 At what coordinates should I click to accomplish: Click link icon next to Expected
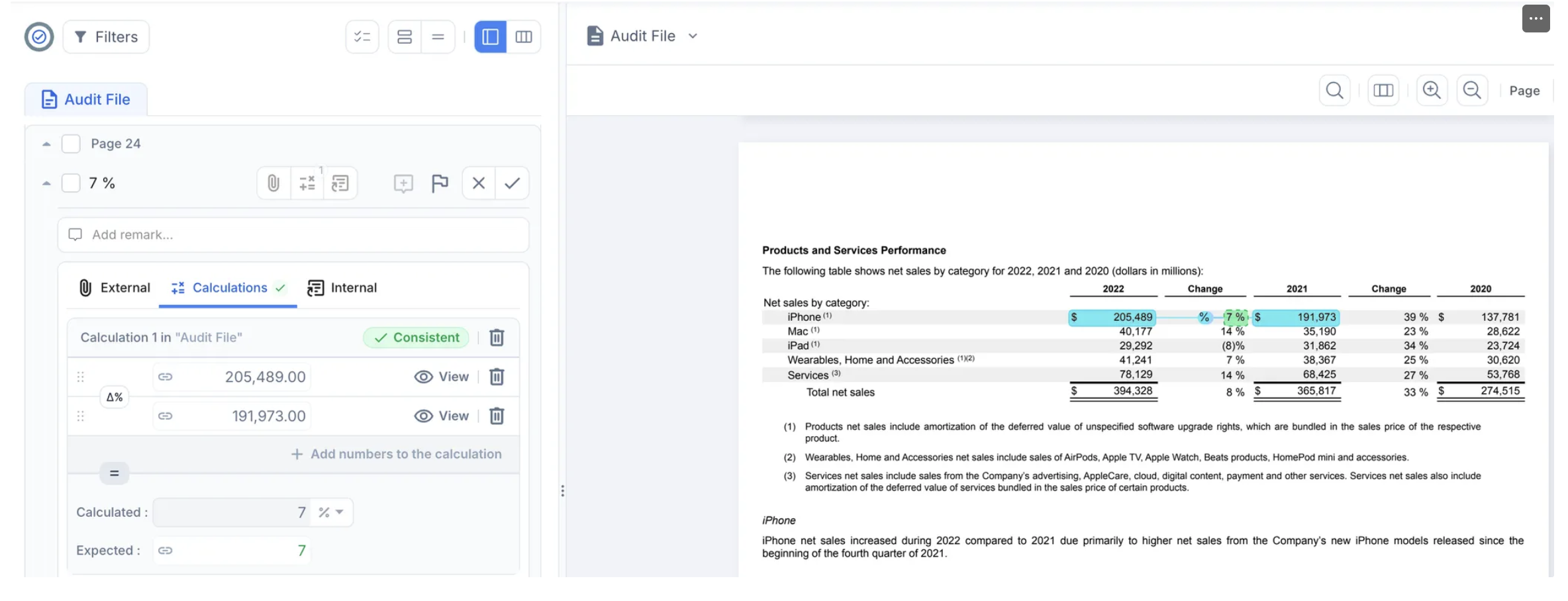click(166, 551)
